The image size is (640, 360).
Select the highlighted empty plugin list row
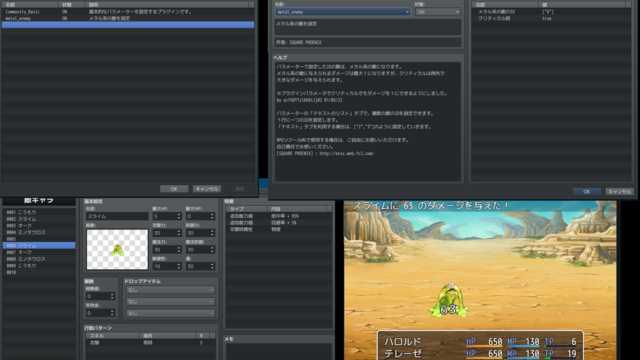pyautogui.click(x=128, y=25)
